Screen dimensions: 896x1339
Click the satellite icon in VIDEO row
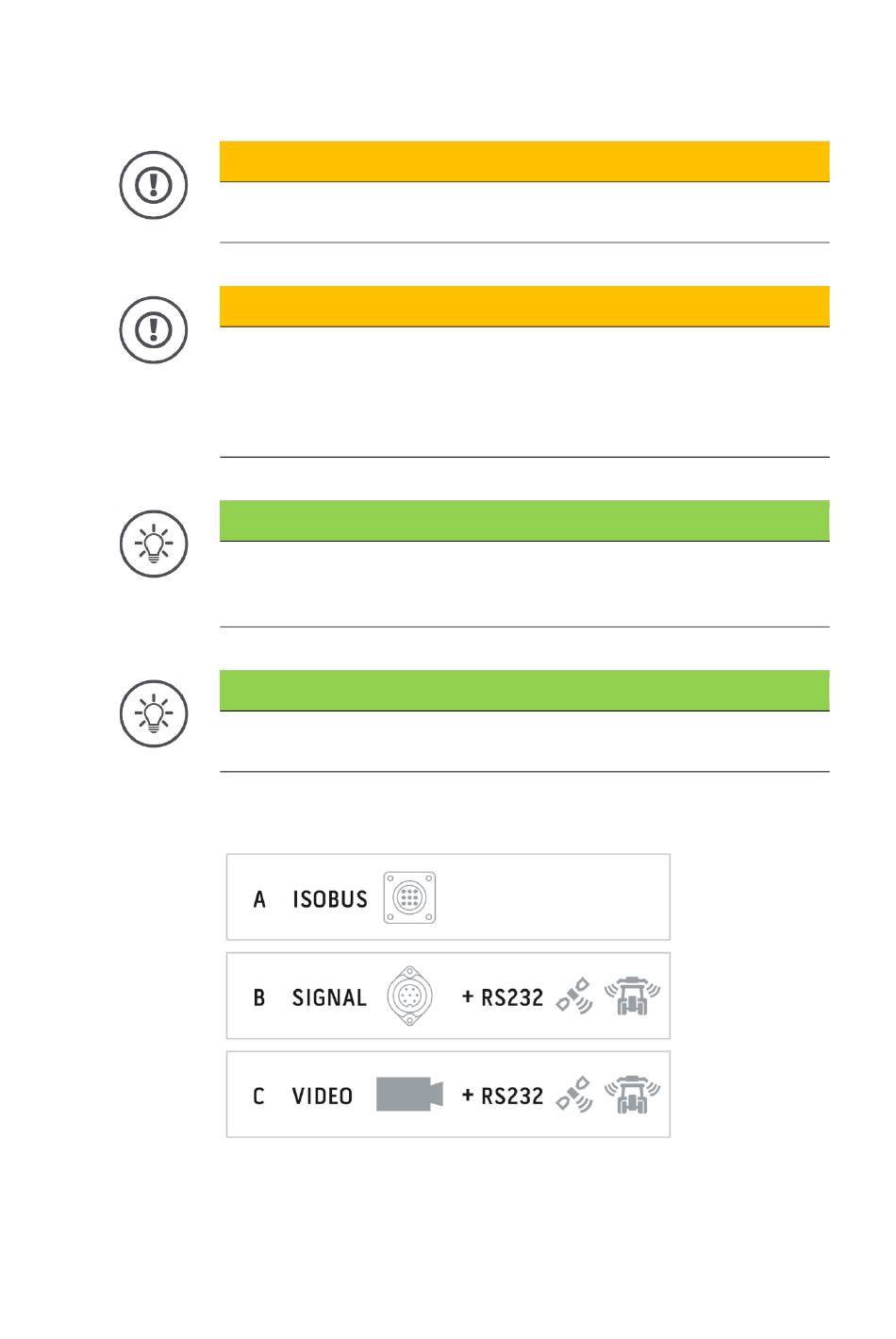574,1095
